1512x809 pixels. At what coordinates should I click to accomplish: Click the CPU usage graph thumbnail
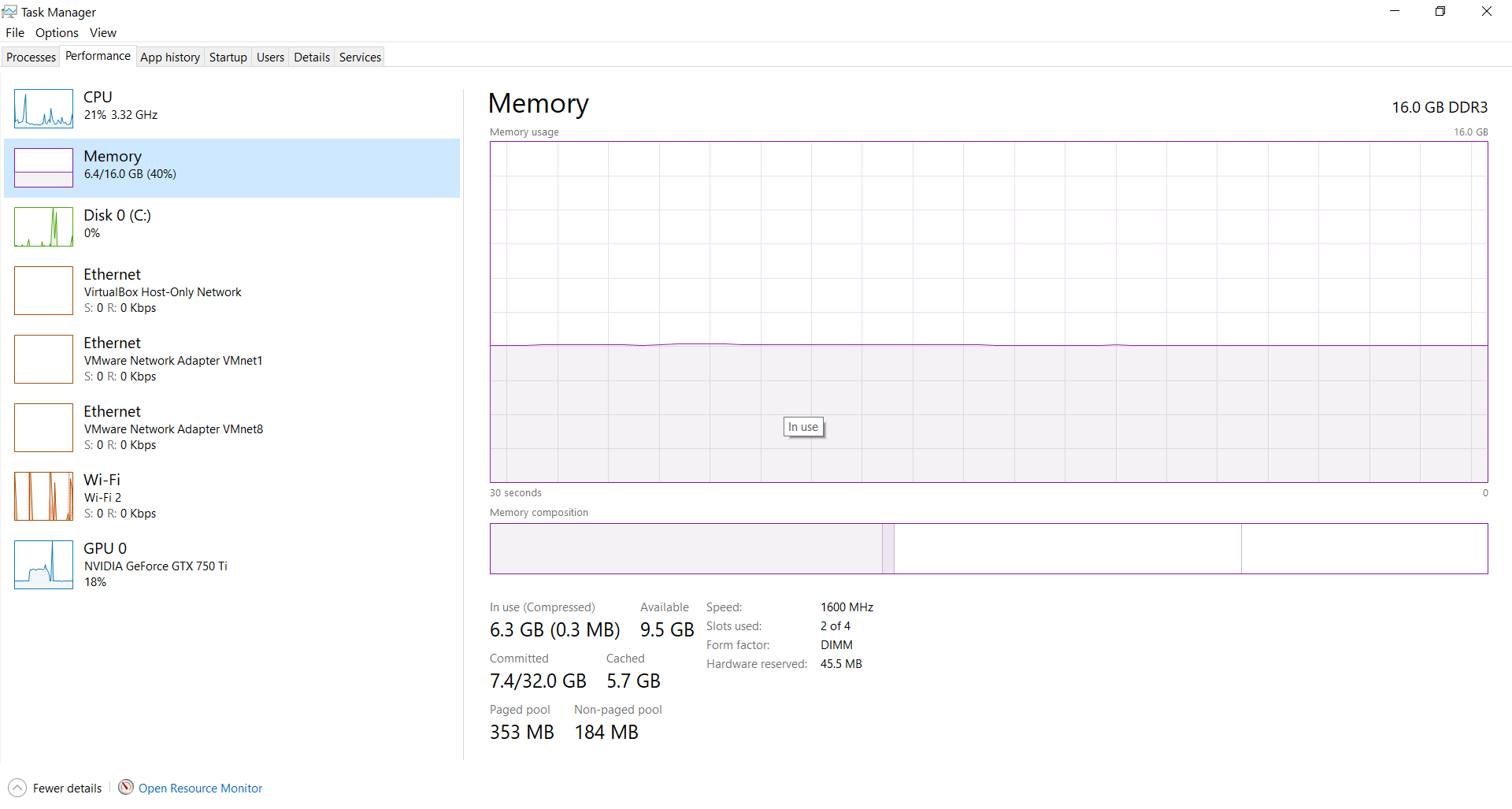coord(43,109)
